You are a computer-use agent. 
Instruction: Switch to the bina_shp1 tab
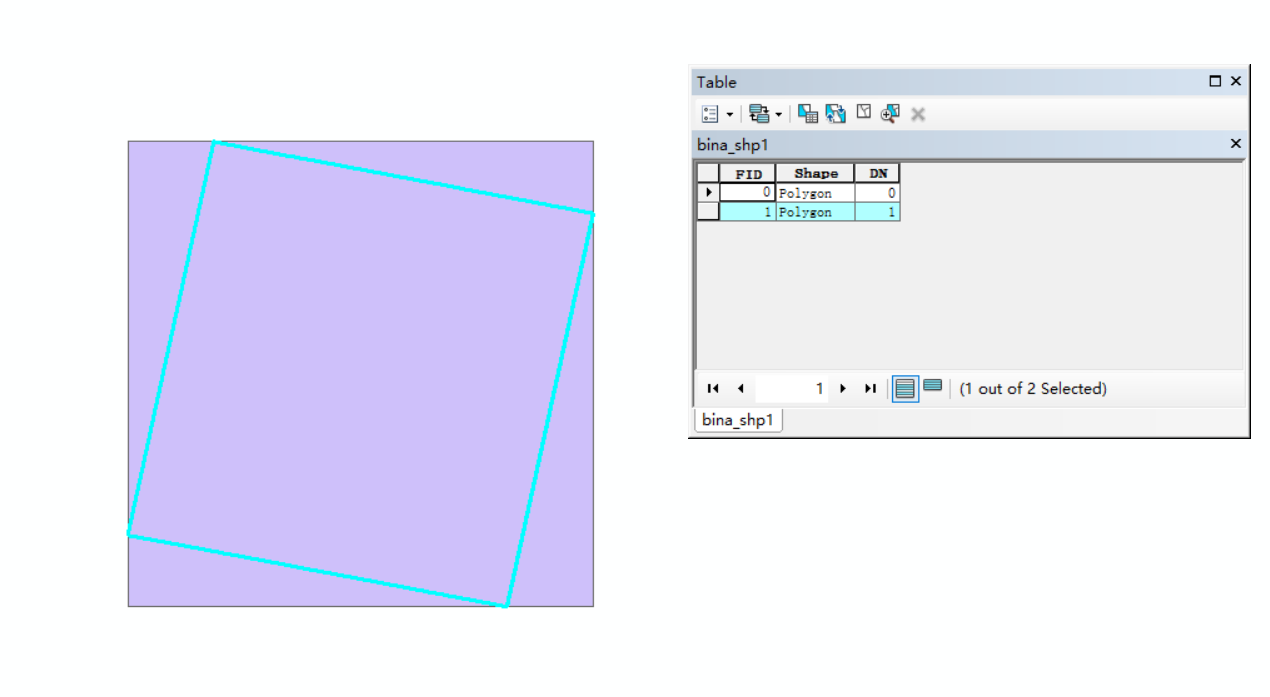click(738, 420)
